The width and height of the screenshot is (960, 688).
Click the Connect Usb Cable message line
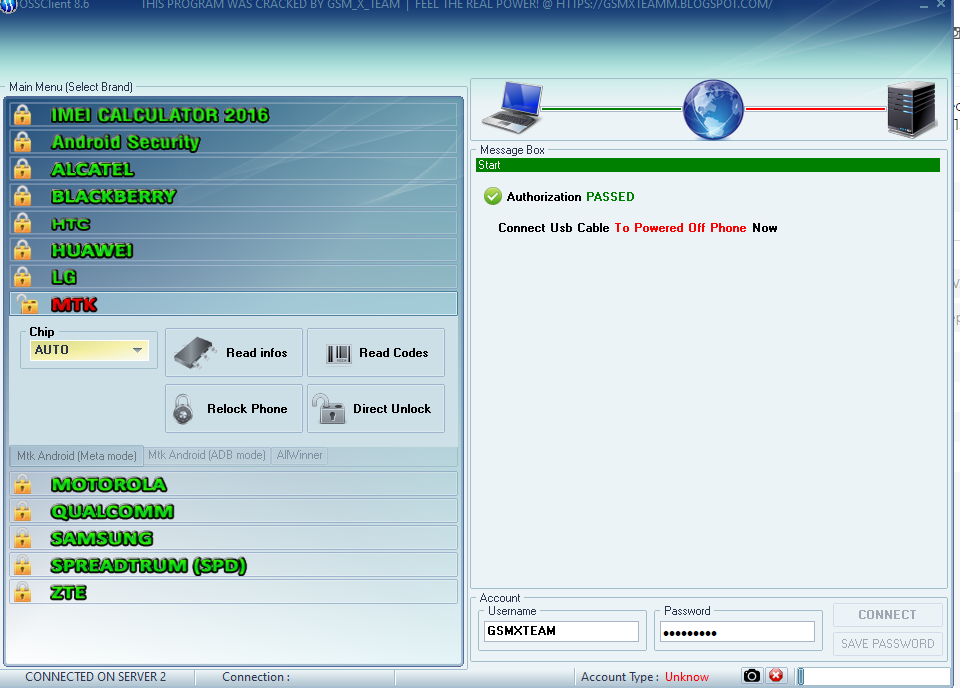[637, 228]
